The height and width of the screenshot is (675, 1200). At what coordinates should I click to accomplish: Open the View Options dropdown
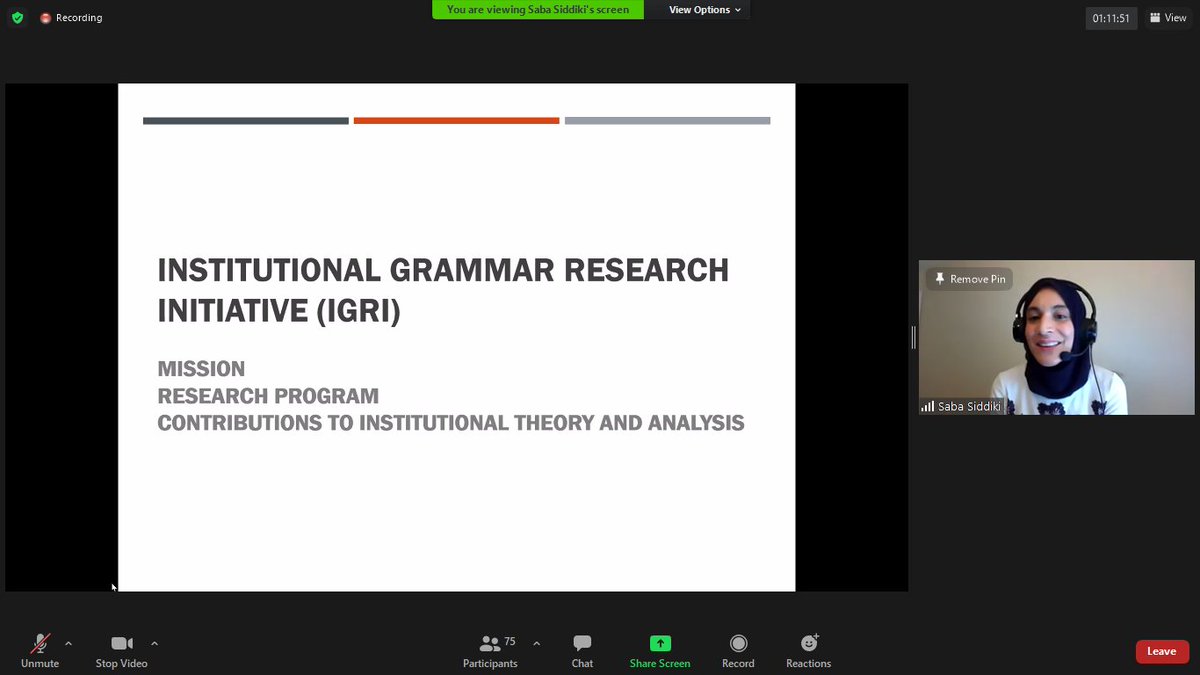coord(705,10)
